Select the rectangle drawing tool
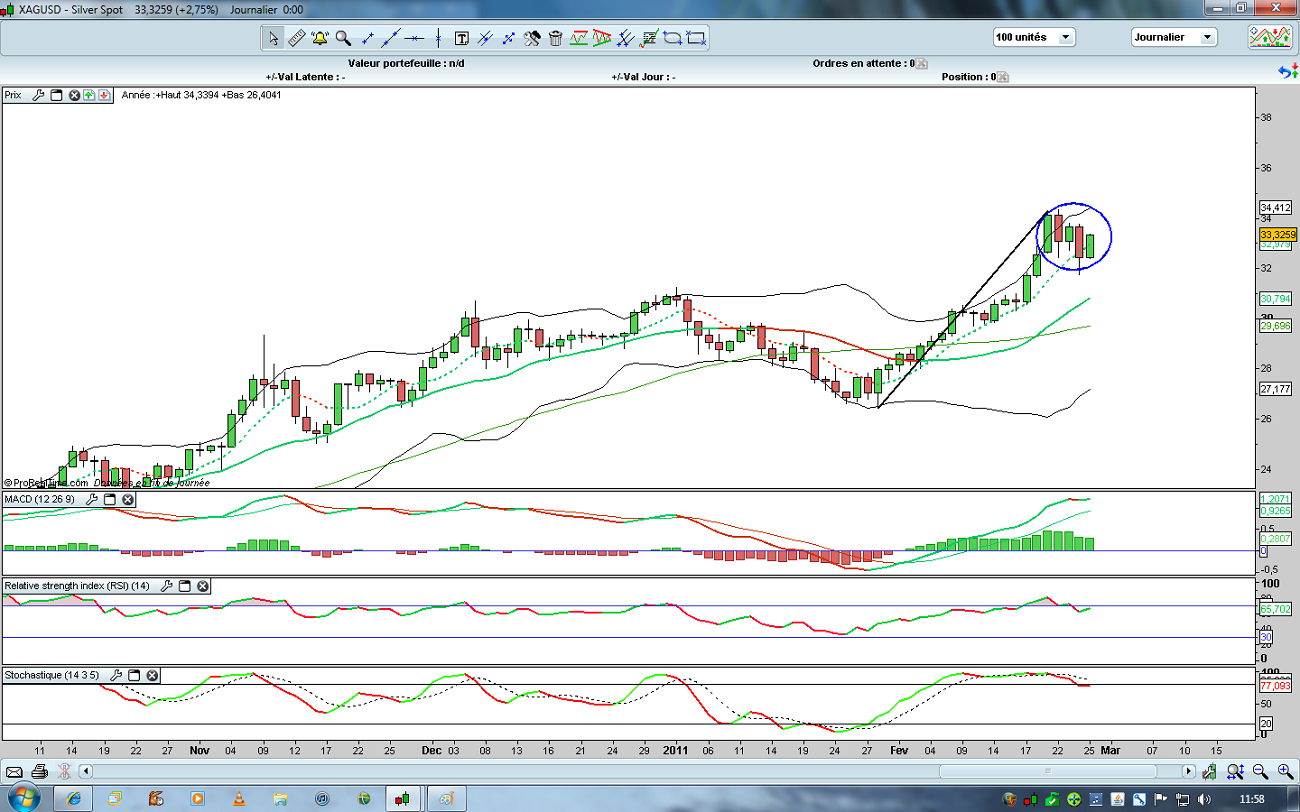 click(697, 38)
